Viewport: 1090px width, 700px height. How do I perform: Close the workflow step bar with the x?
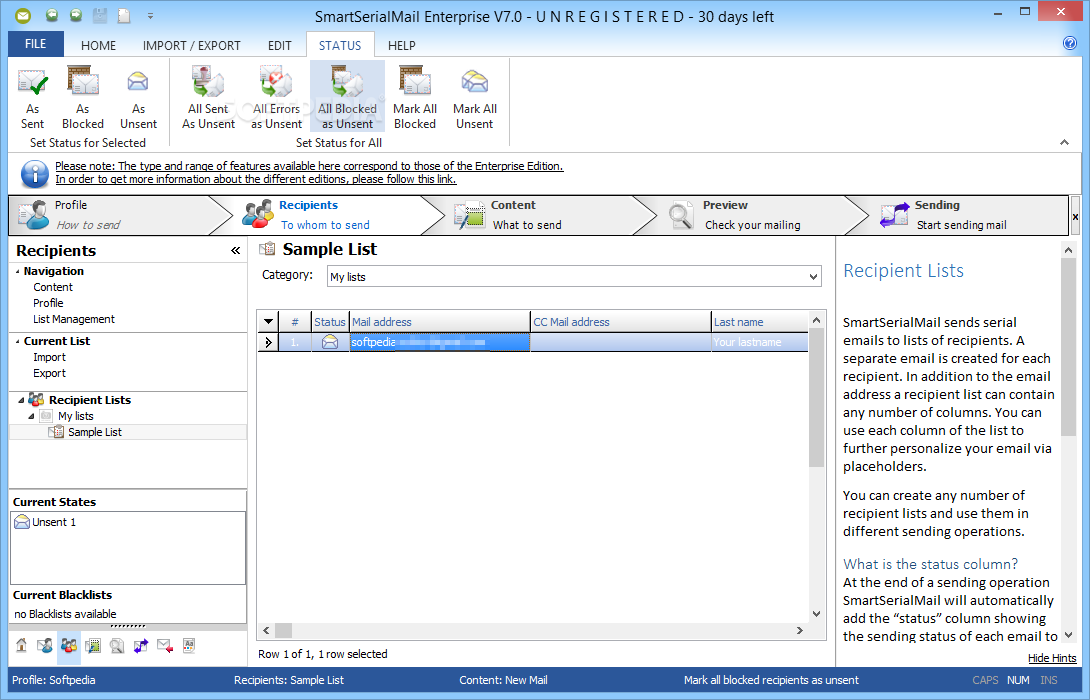point(1075,217)
